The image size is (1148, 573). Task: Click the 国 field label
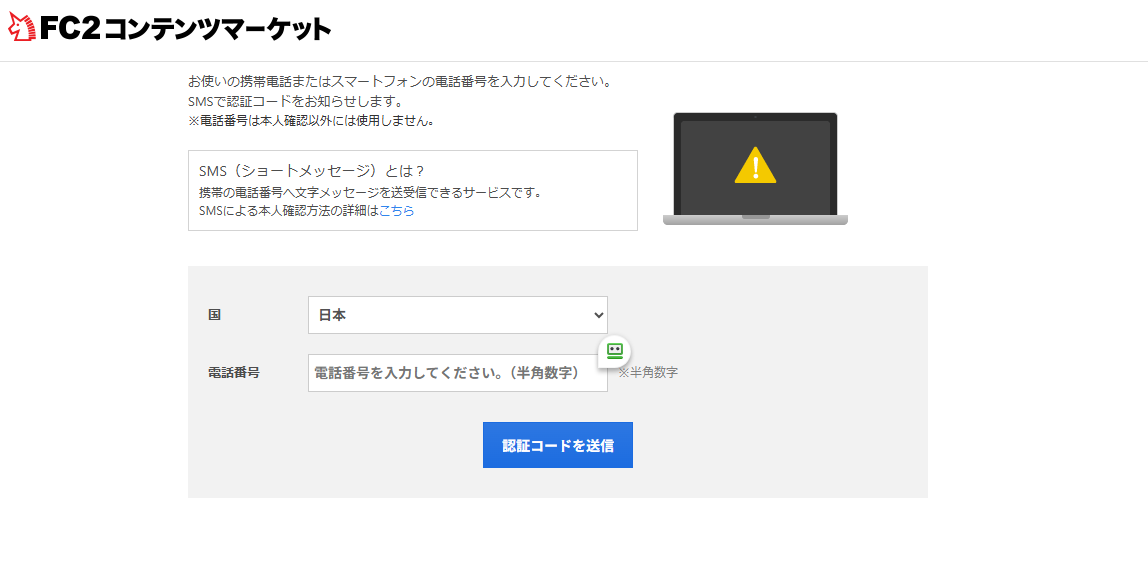[214, 315]
